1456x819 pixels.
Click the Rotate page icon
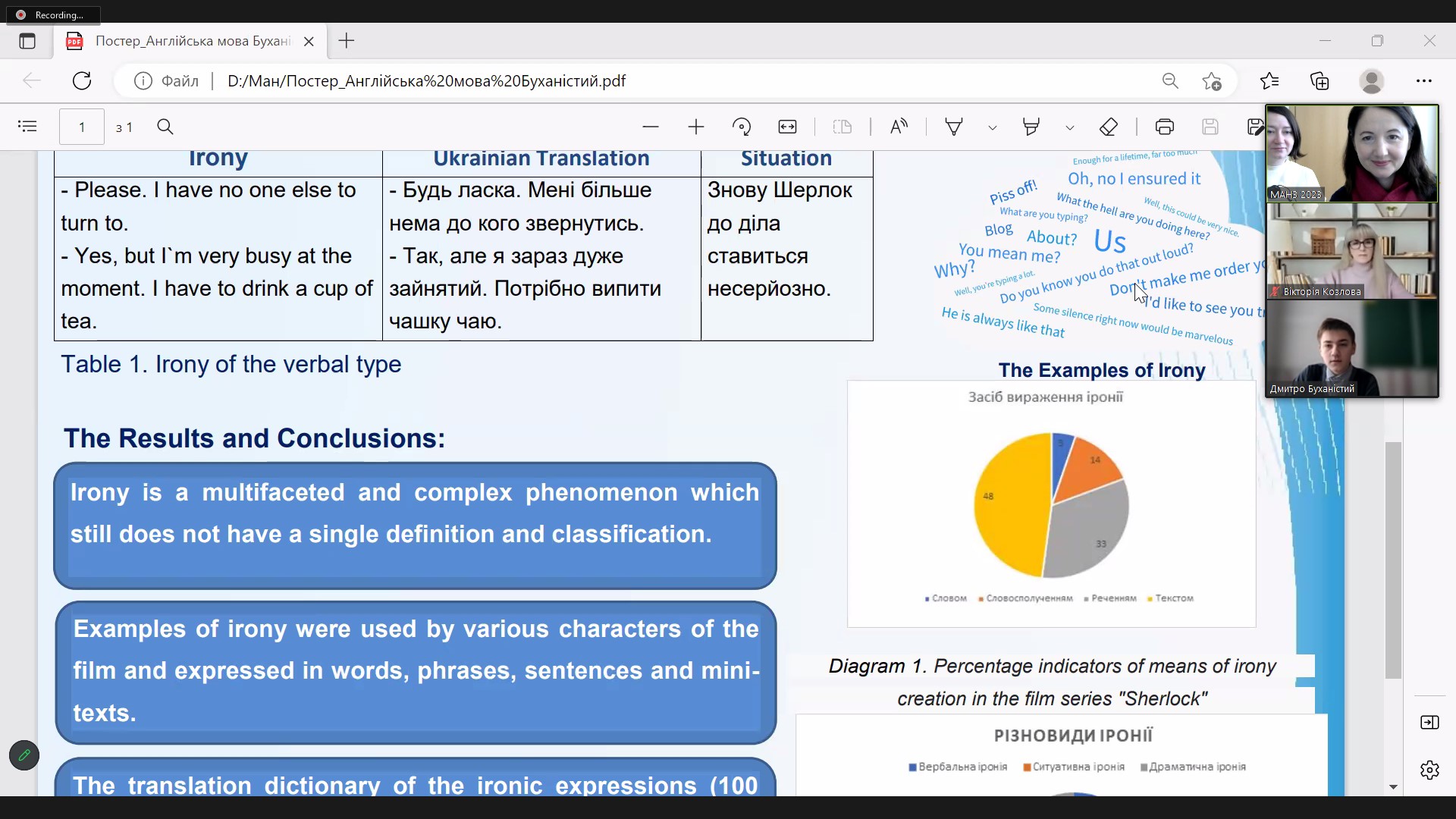tap(742, 127)
